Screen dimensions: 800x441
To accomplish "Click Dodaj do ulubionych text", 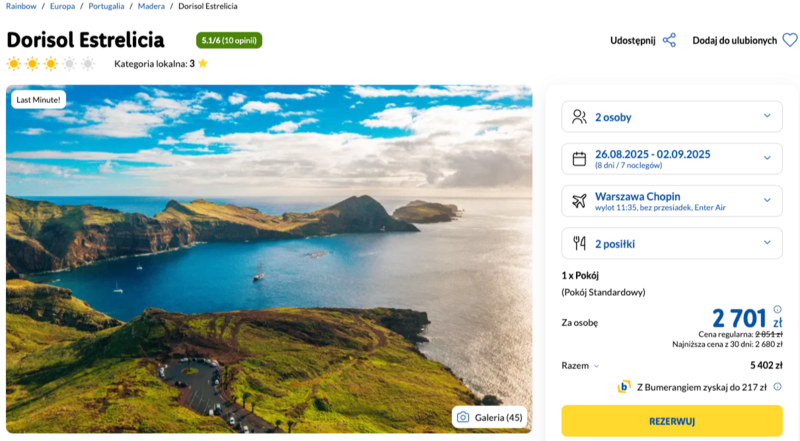I will (735, 40).
